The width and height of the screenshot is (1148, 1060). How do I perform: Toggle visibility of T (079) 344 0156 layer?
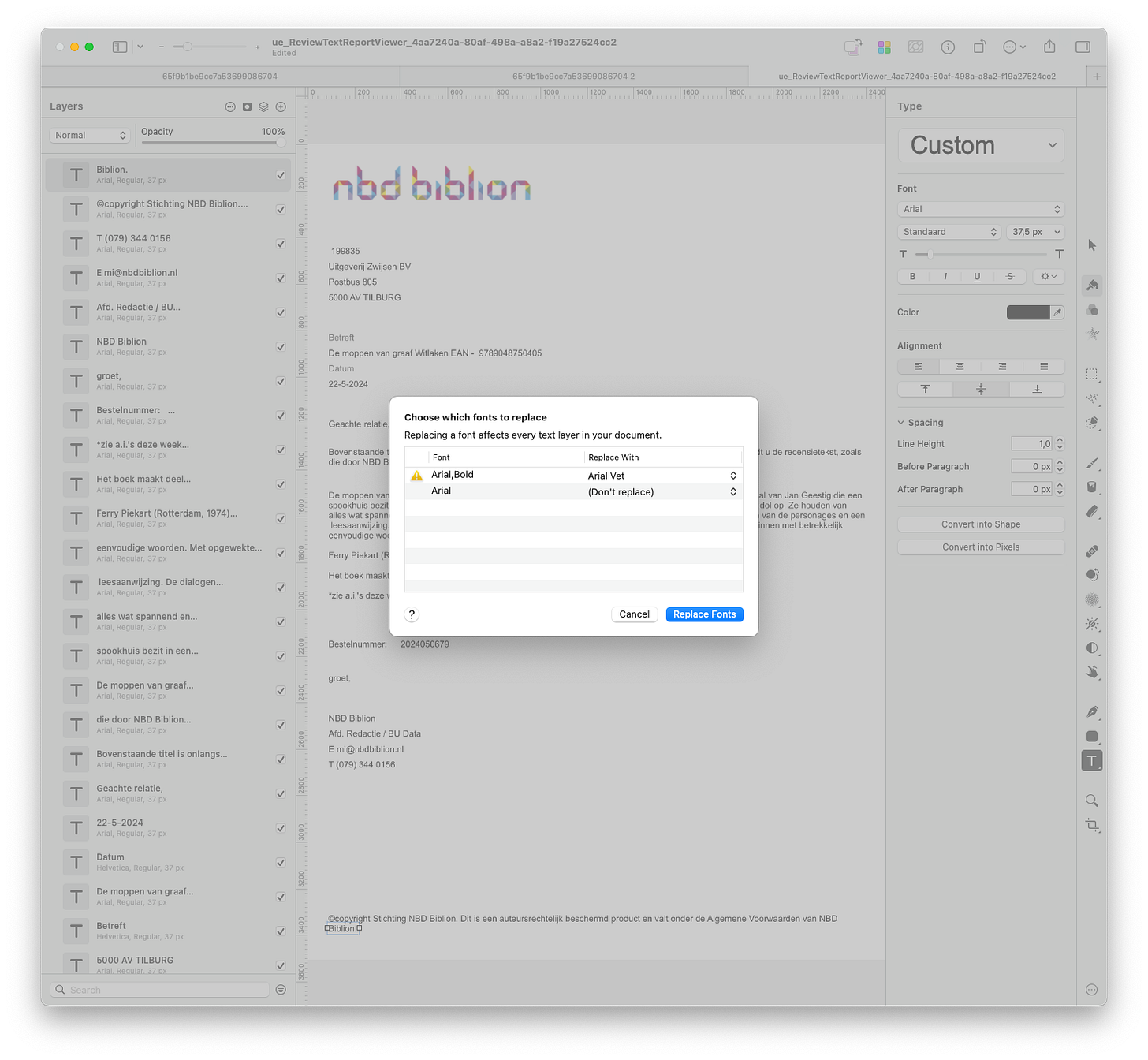281,244
